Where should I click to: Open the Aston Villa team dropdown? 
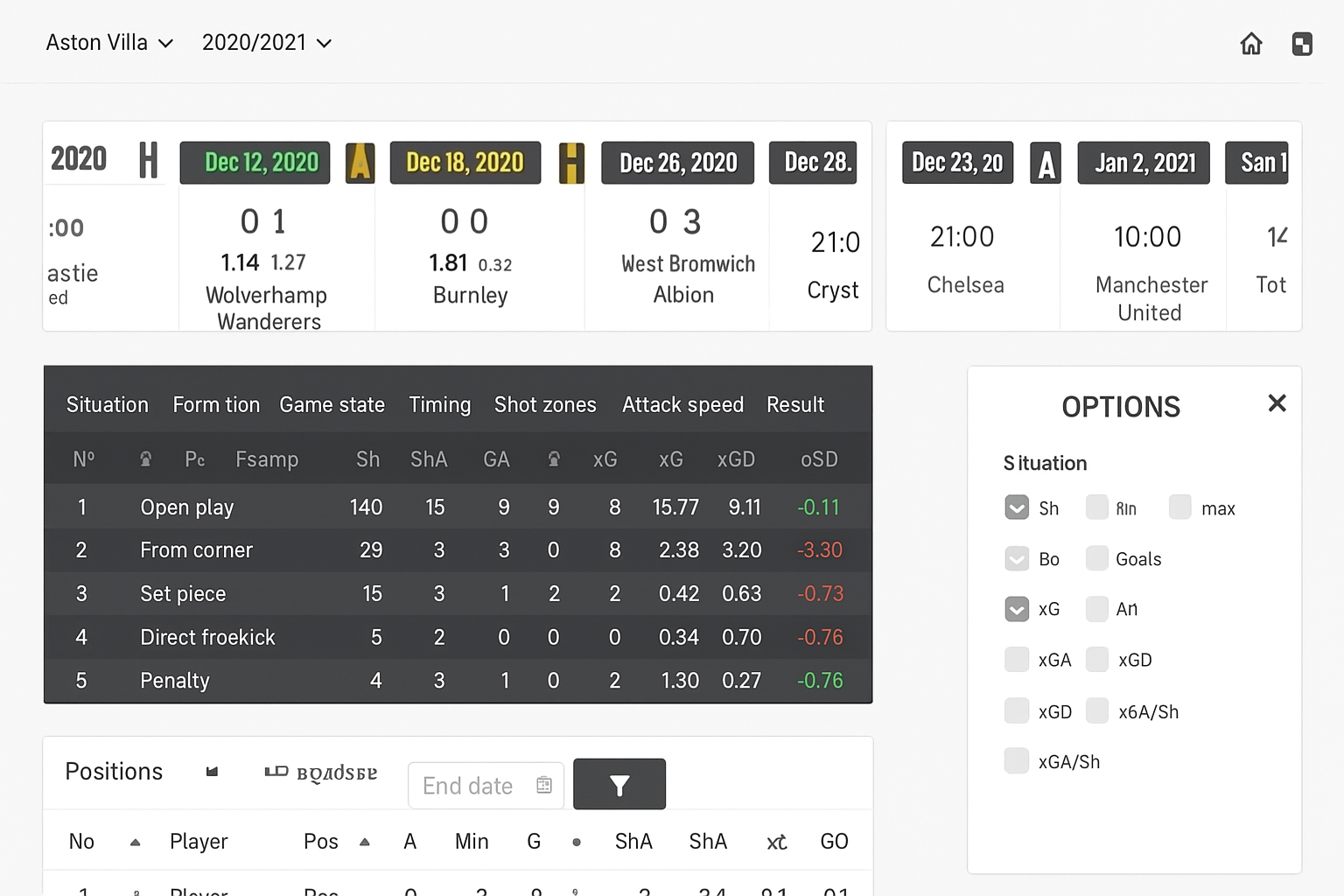(109, 43)
